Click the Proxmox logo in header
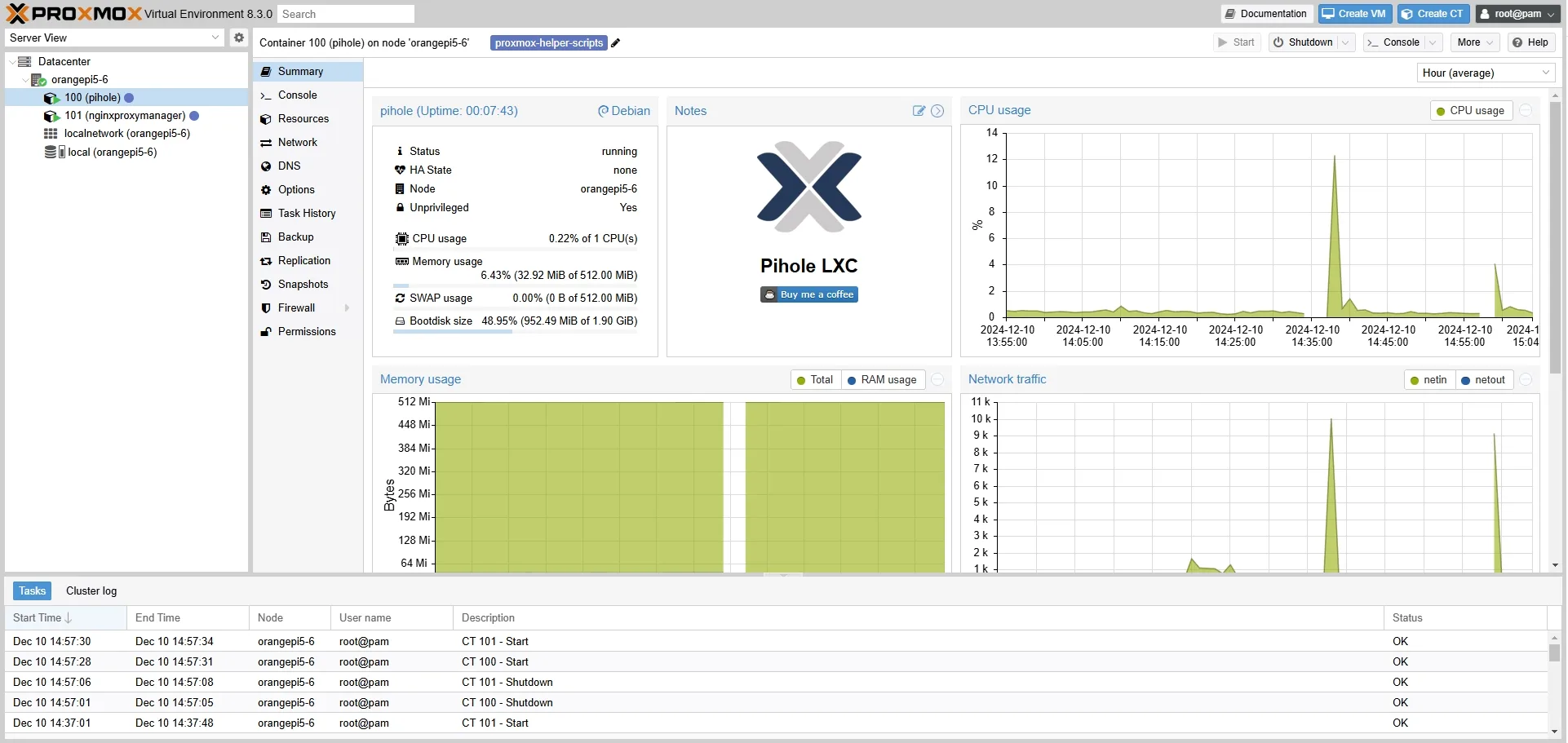The image size is (1568, 743). click(73, 14)
